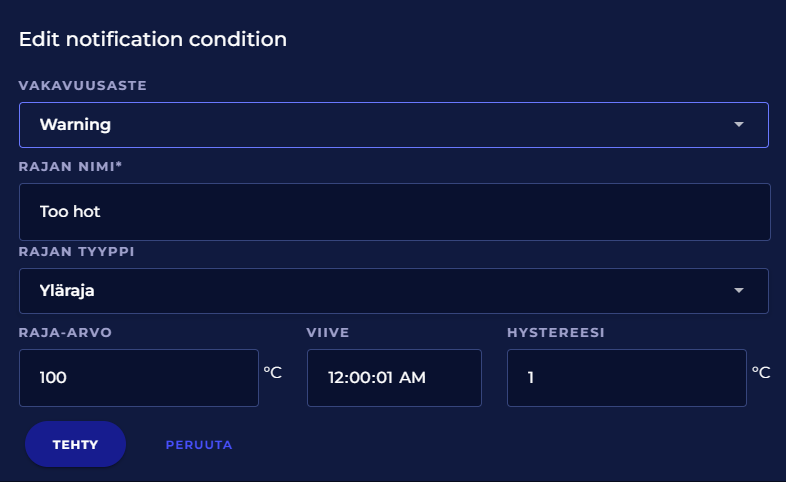Click the Rajan tyyppi dropdown arrow
This screenshot has height=482, width=786.
[x=739, y=291]
